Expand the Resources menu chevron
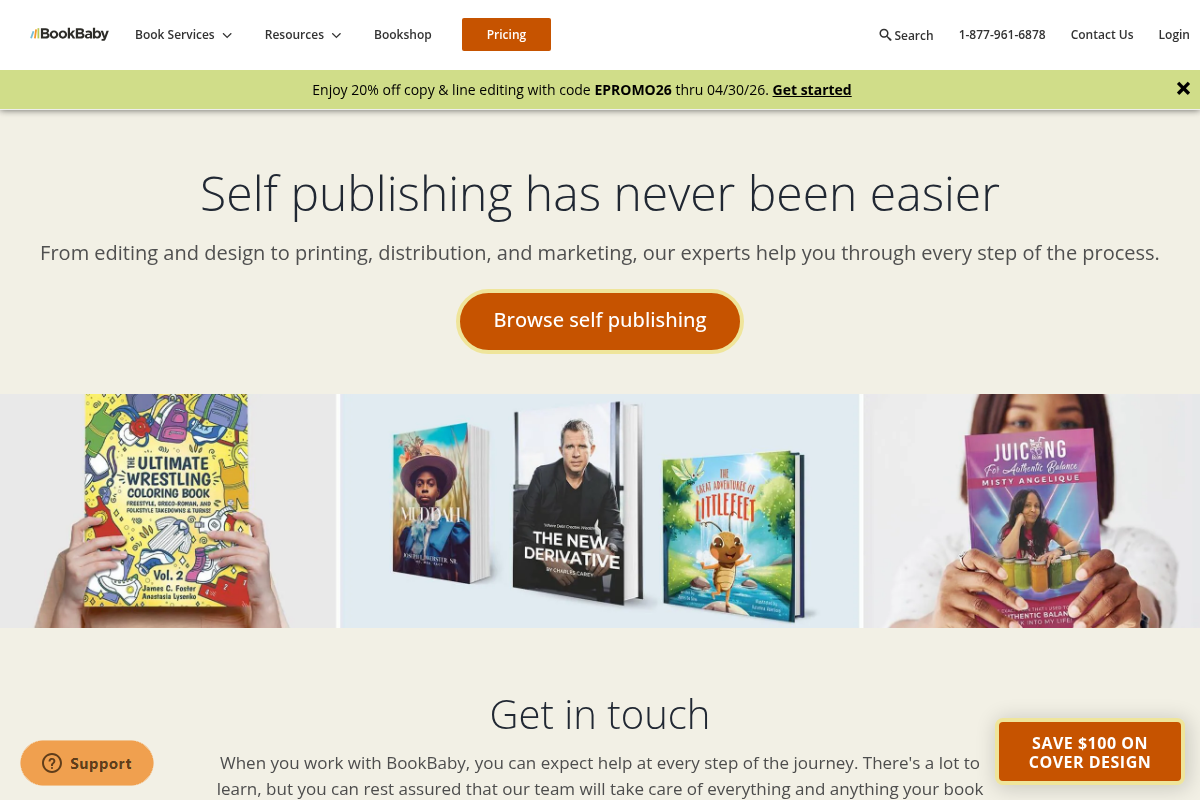Image resolution: width=1200 pixels, height=800 pixels. point(336,35)
